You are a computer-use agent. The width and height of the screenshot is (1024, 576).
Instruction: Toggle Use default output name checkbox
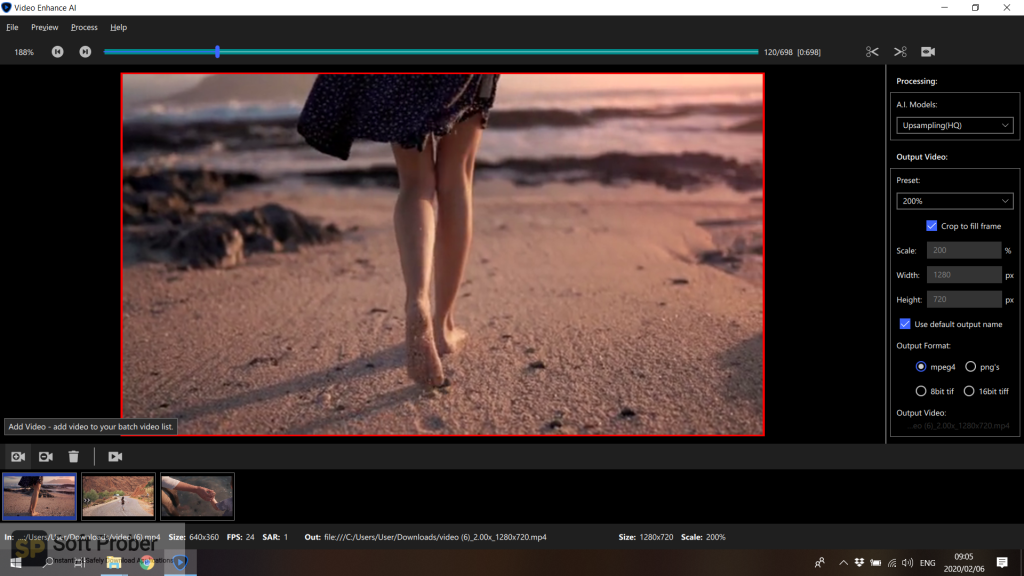coord(905,324)
